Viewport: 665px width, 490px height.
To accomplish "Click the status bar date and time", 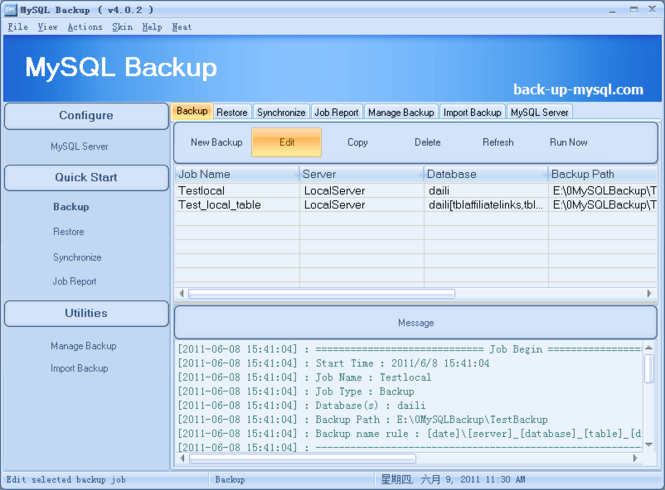I will point(453,480).
